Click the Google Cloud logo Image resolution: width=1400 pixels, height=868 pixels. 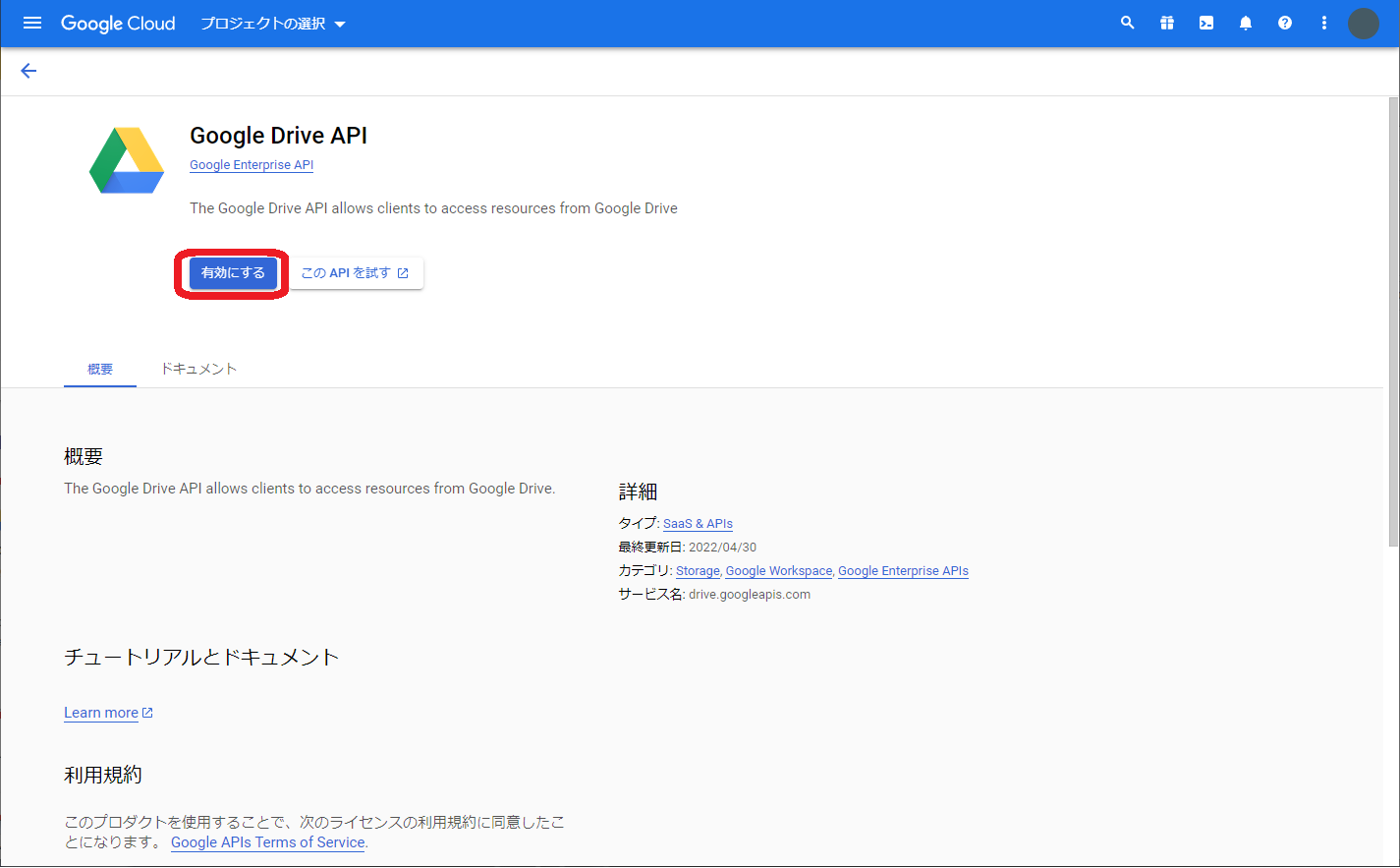coord(118,23)
